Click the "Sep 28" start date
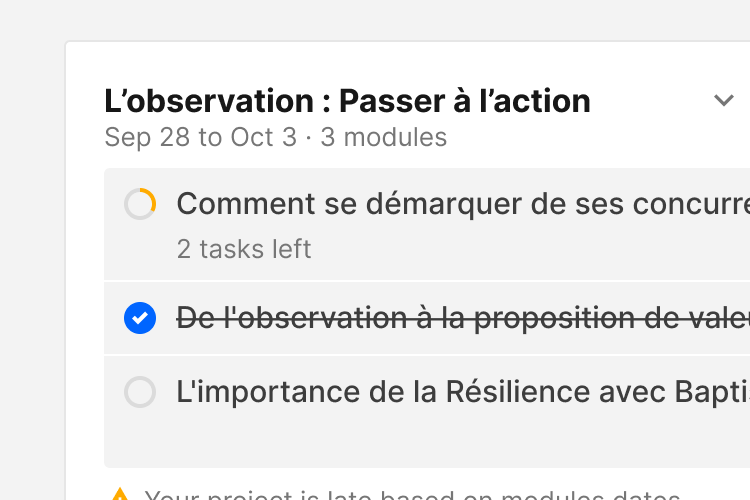750x500 pixels. (x=146, y=137)
